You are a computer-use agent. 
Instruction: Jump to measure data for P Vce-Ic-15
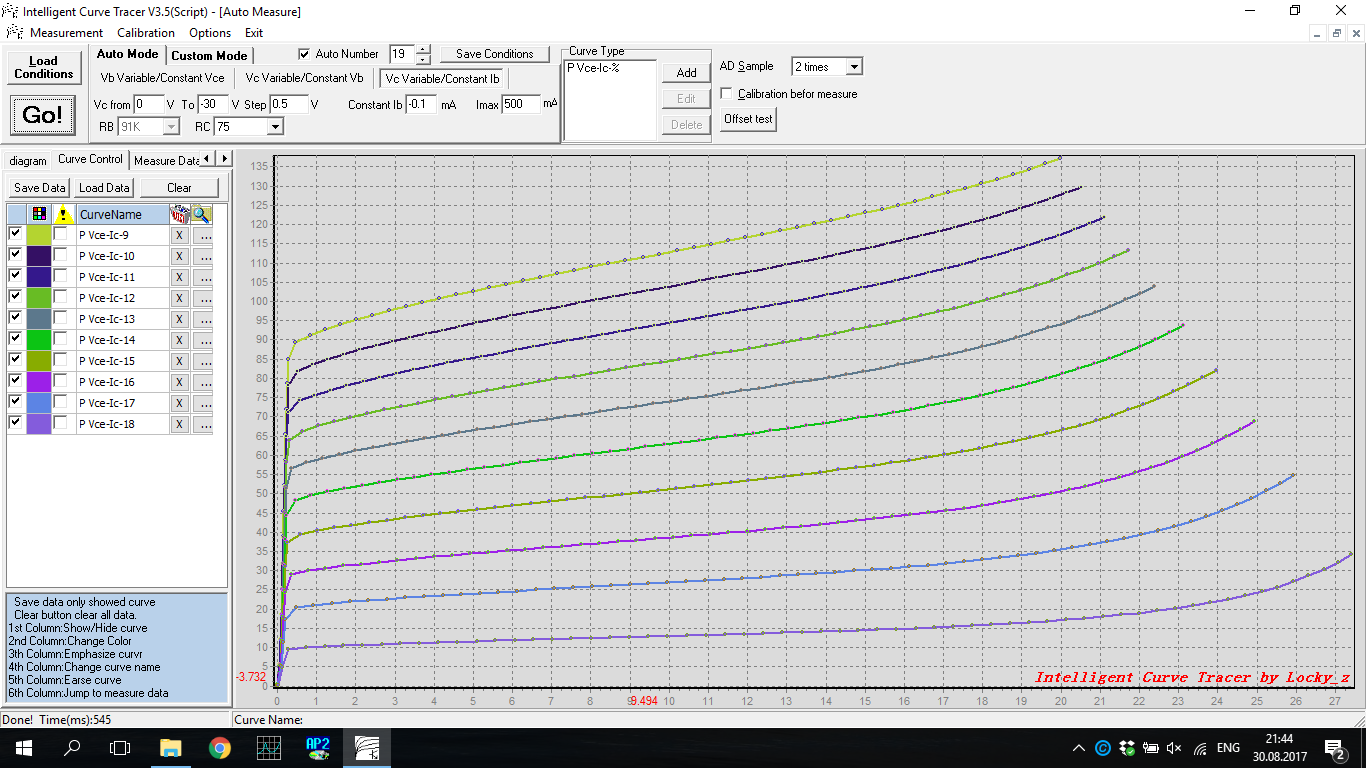[x=203, y=361]
